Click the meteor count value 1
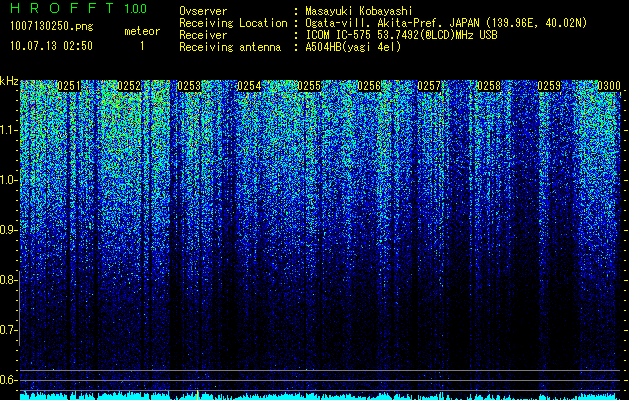 pos(142,46)
